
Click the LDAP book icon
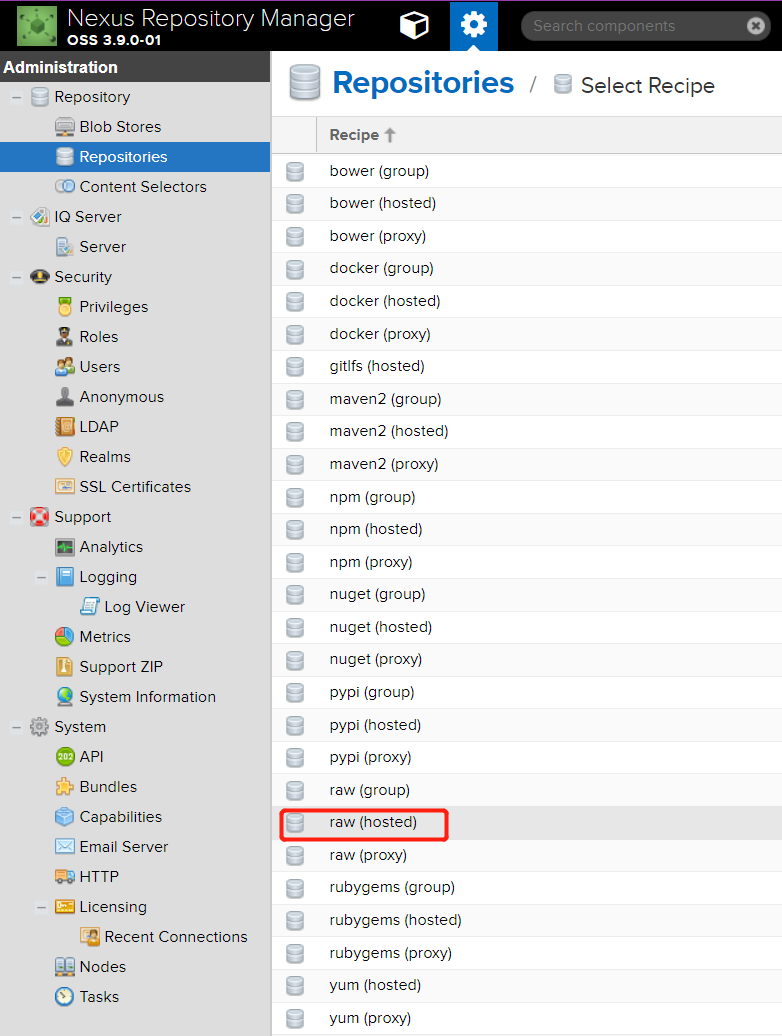tap(65, 427)
